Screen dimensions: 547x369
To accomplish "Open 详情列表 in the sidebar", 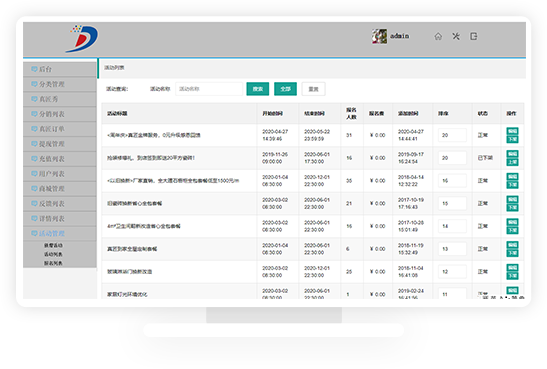I will point(60,219).
